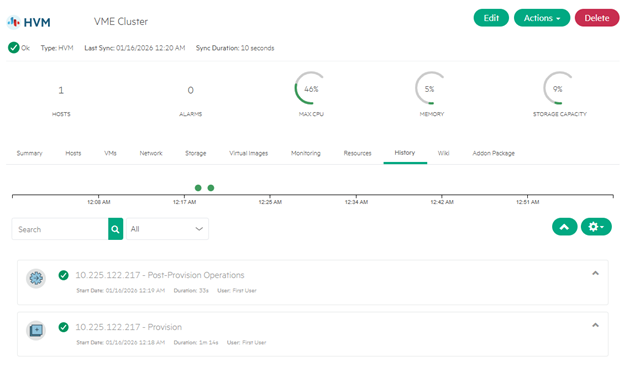The image size is (624, 372).
Task: Click the Provision process icon
Action: [36, 330]
